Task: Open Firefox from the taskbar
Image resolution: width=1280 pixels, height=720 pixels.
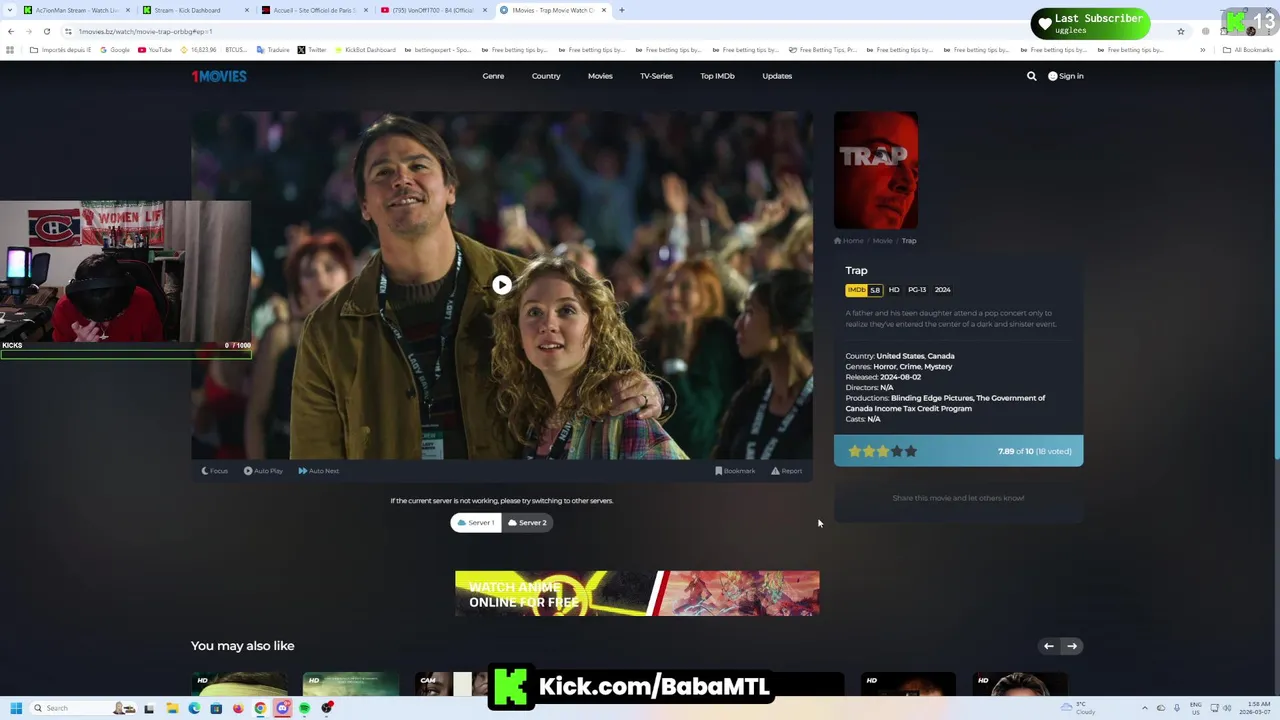Action: [x=238, y=708]
